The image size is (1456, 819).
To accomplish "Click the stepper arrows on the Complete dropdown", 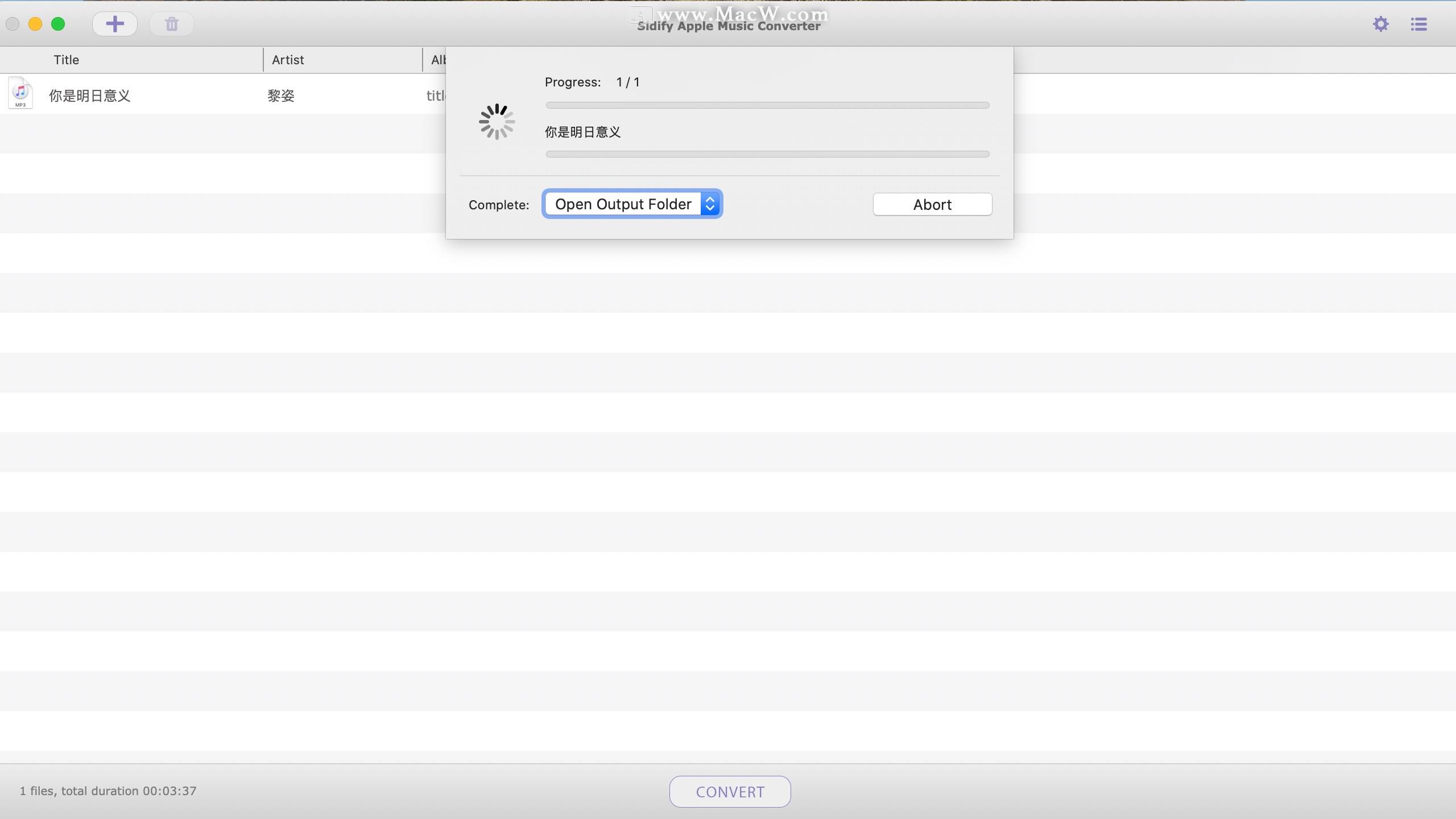I will pos(710,203).
